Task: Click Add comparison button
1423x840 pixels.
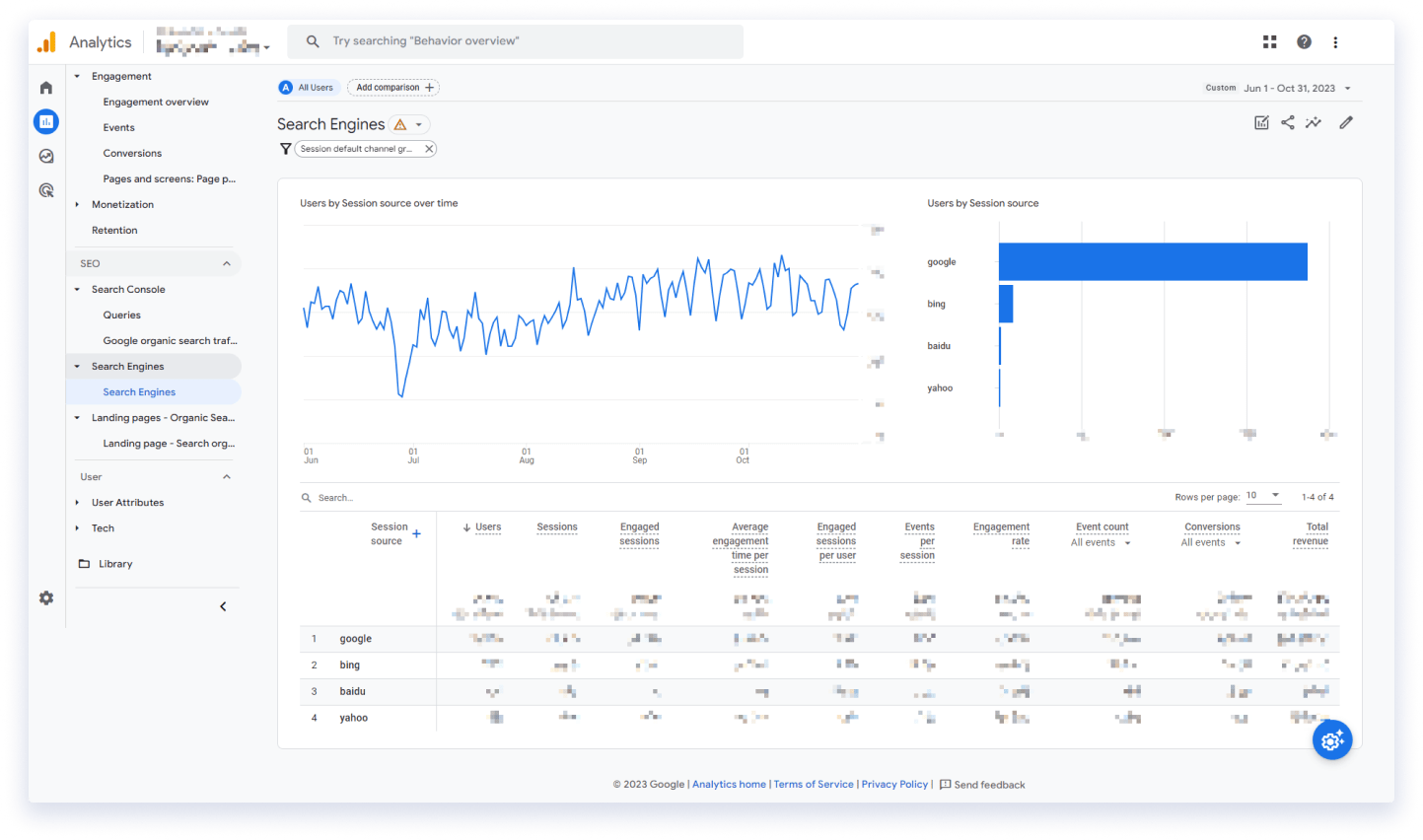Action: (x=393, y=88)
